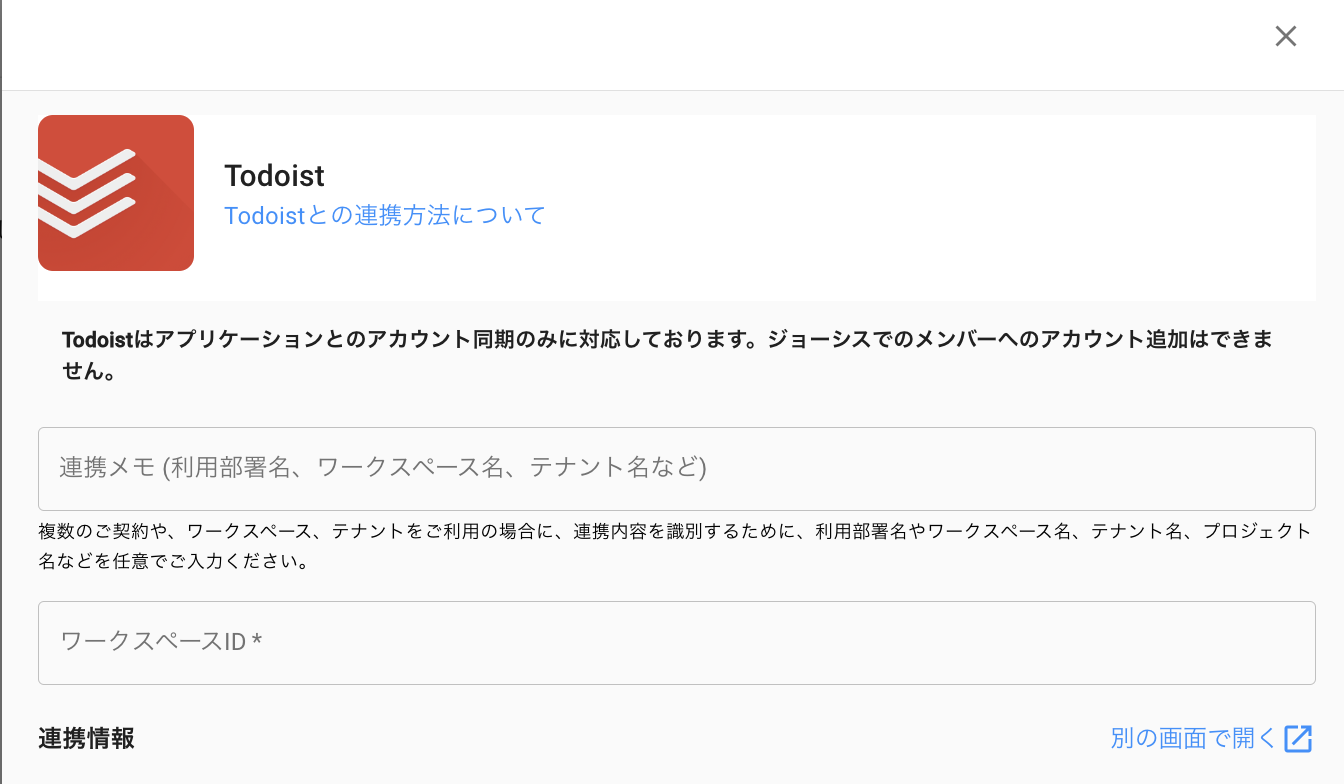Image resolution: width=1344 pixels, height=784 pixels.
Task: Click the asterisk in ワークスペースID placeholder
Action: point(257,642)
